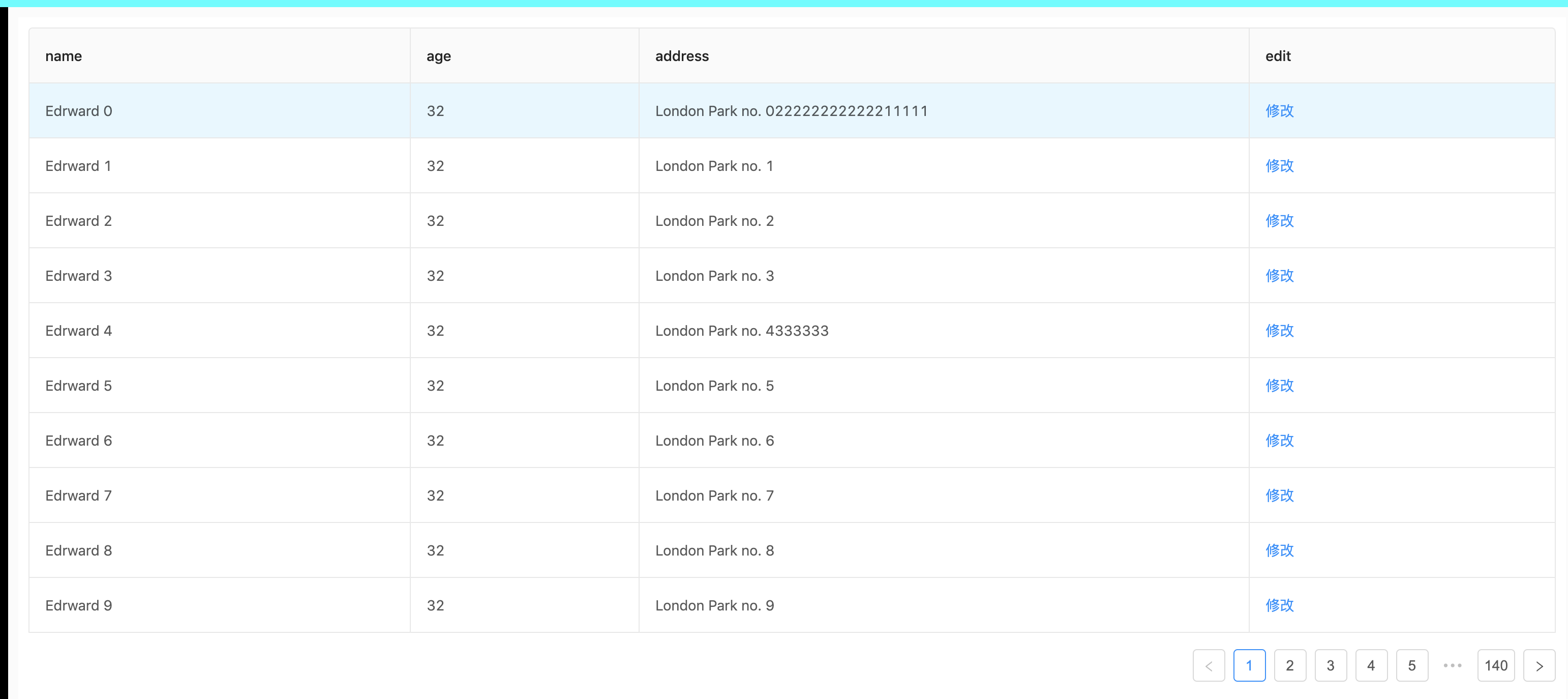This screenshot has height=699, width=1568.
Task: Jump to last page 140
Action: [1496, 665]
